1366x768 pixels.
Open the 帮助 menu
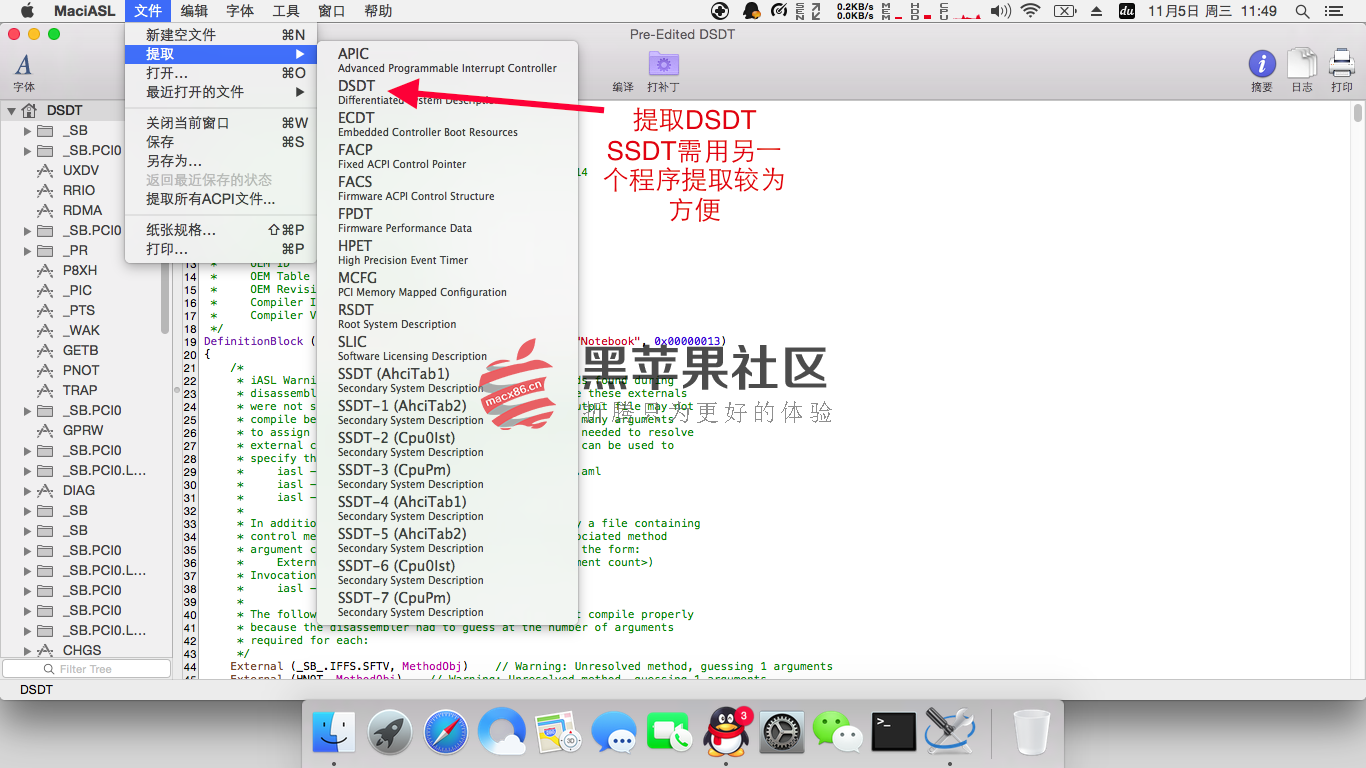(378, 11)
